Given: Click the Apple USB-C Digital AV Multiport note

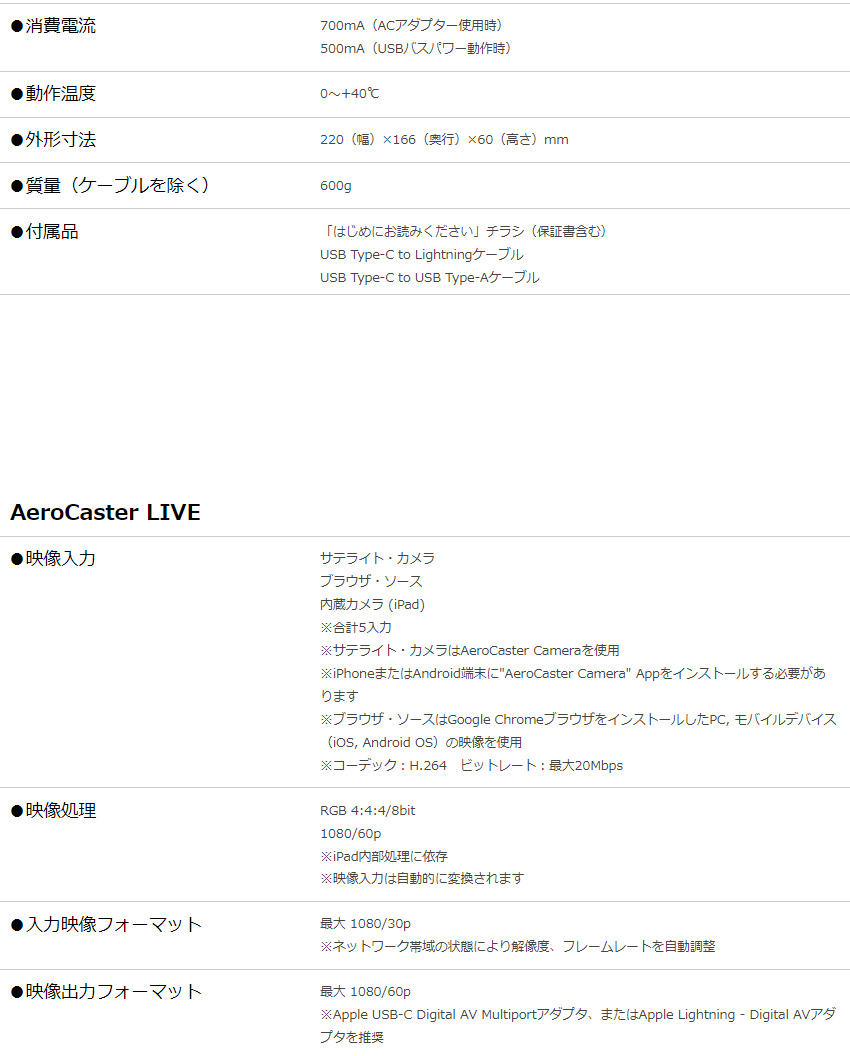Looking at the screenshot, I should [578, 1026].
